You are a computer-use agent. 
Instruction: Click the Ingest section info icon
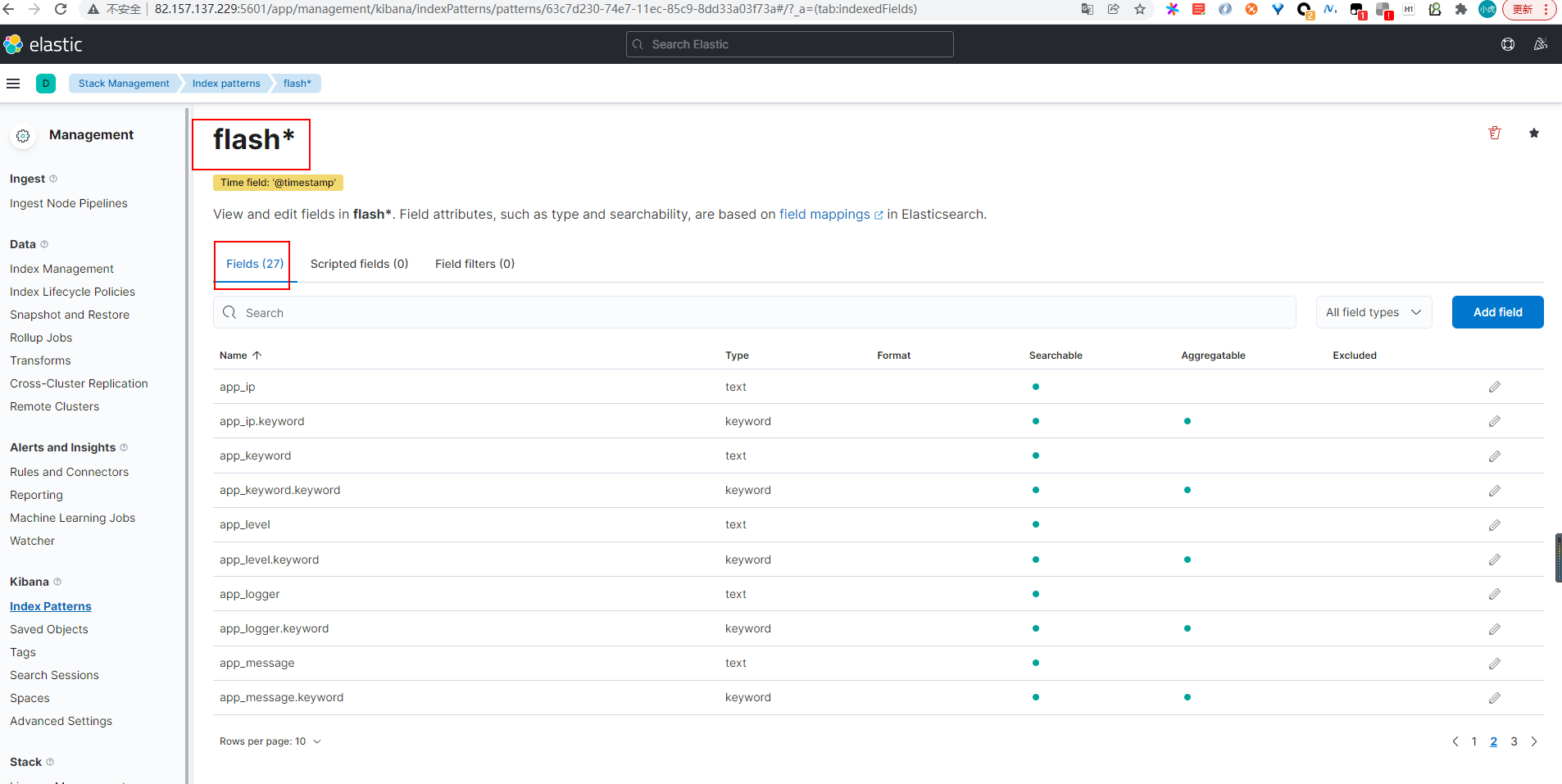[x=53, y=179]
